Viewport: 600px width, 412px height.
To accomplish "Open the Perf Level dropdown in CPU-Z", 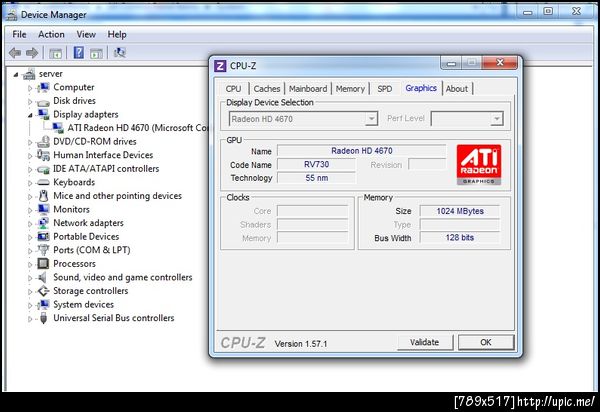I will tap(496, 119).
